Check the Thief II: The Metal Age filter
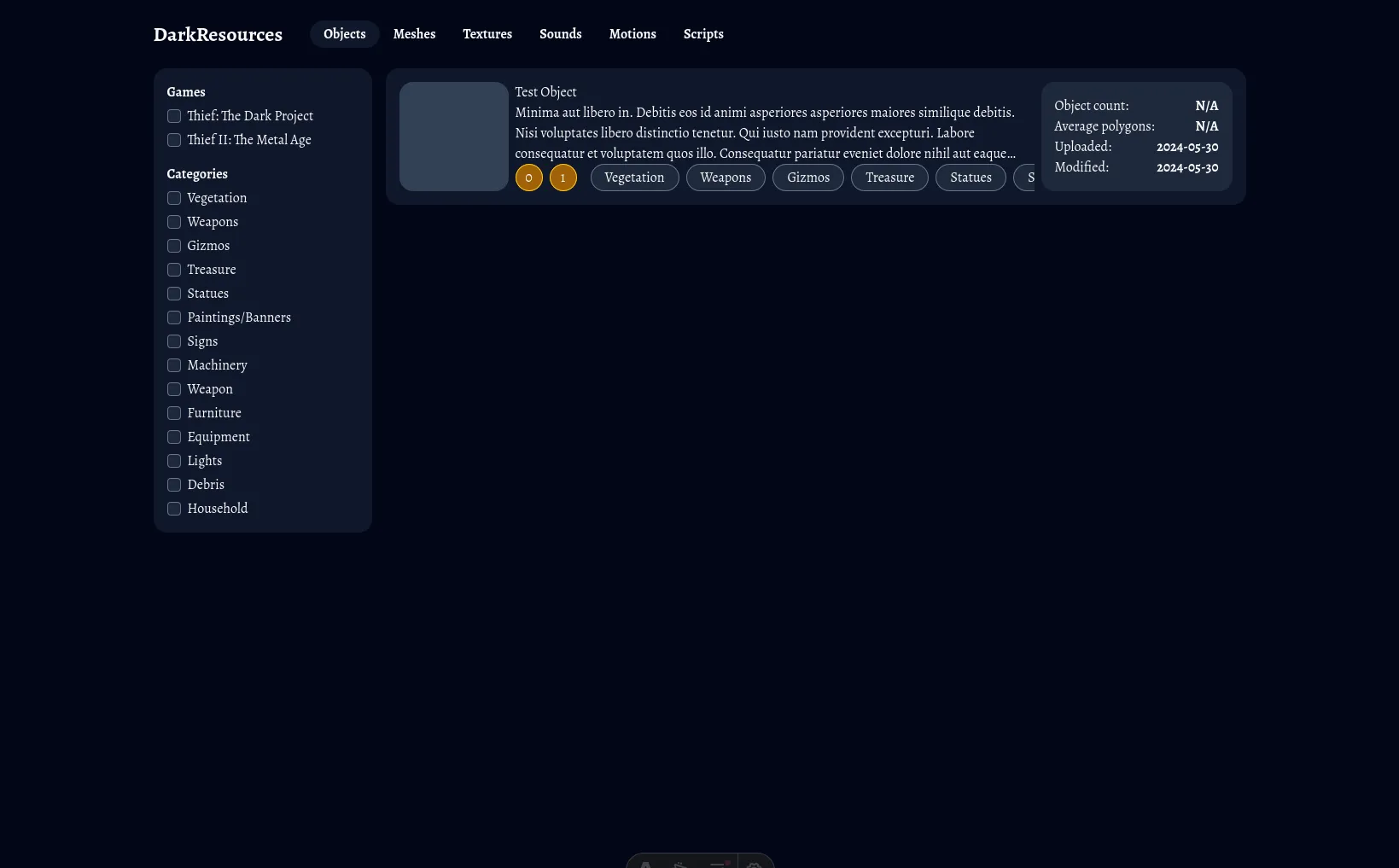Viewport: 1399px width, 868px height. point(174,140)
